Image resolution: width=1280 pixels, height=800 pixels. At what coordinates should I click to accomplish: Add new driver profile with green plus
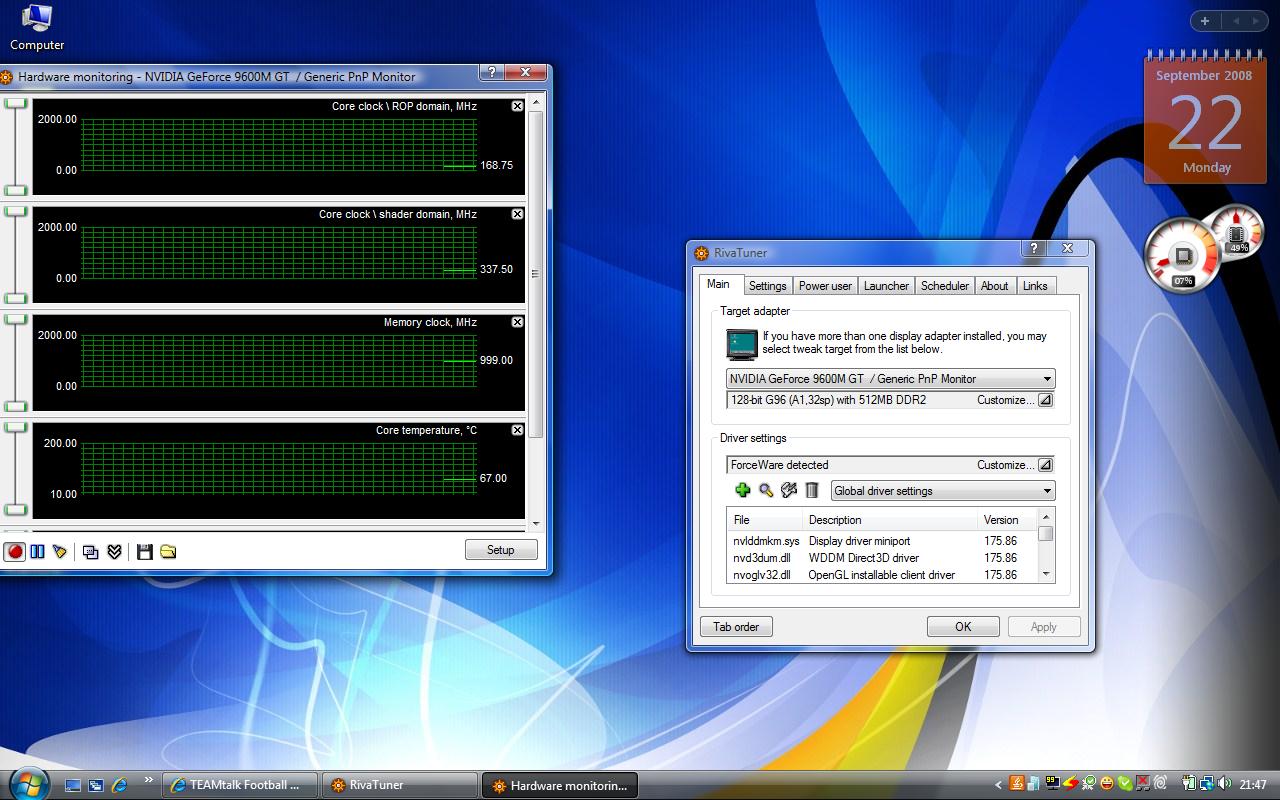[742, 490]
